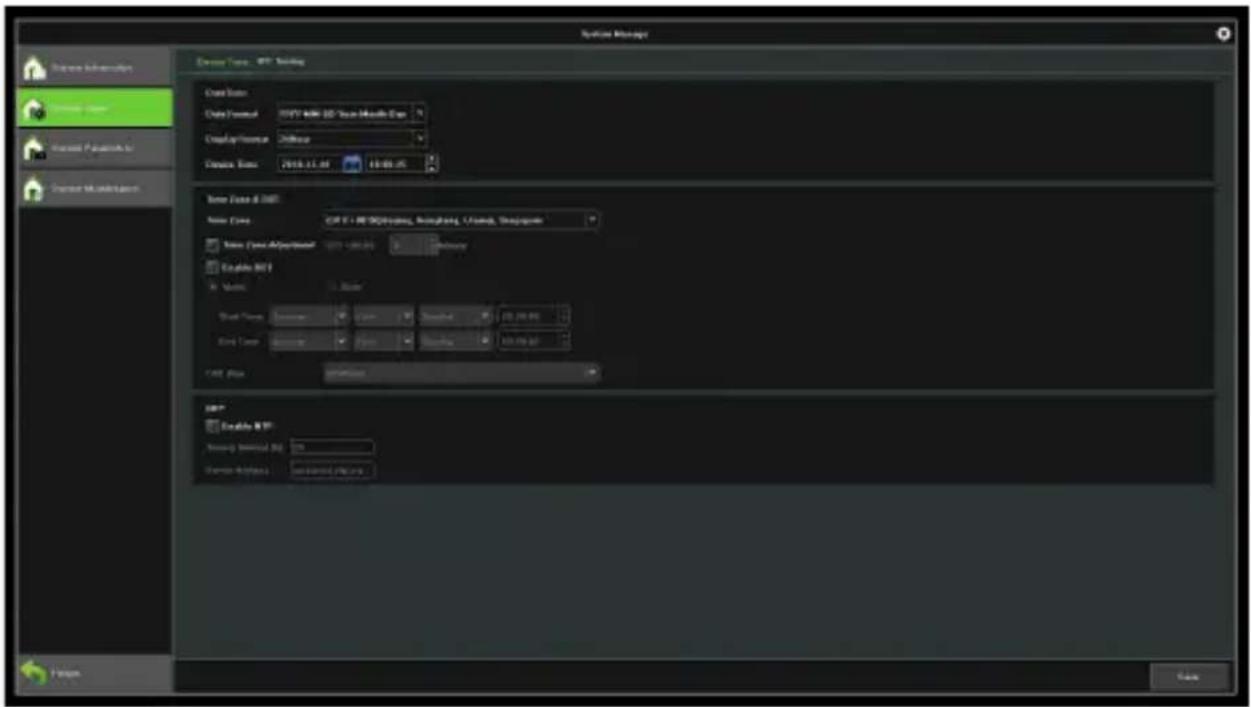Click the Start Time clock spinner field
The width and height of the screenshot is (1251, 707).
[x=534, y=316]
